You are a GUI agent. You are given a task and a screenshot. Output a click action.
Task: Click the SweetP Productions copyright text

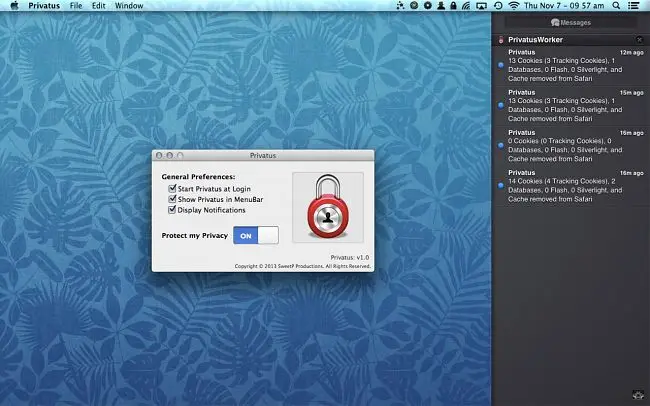click(x=302, y=266)
